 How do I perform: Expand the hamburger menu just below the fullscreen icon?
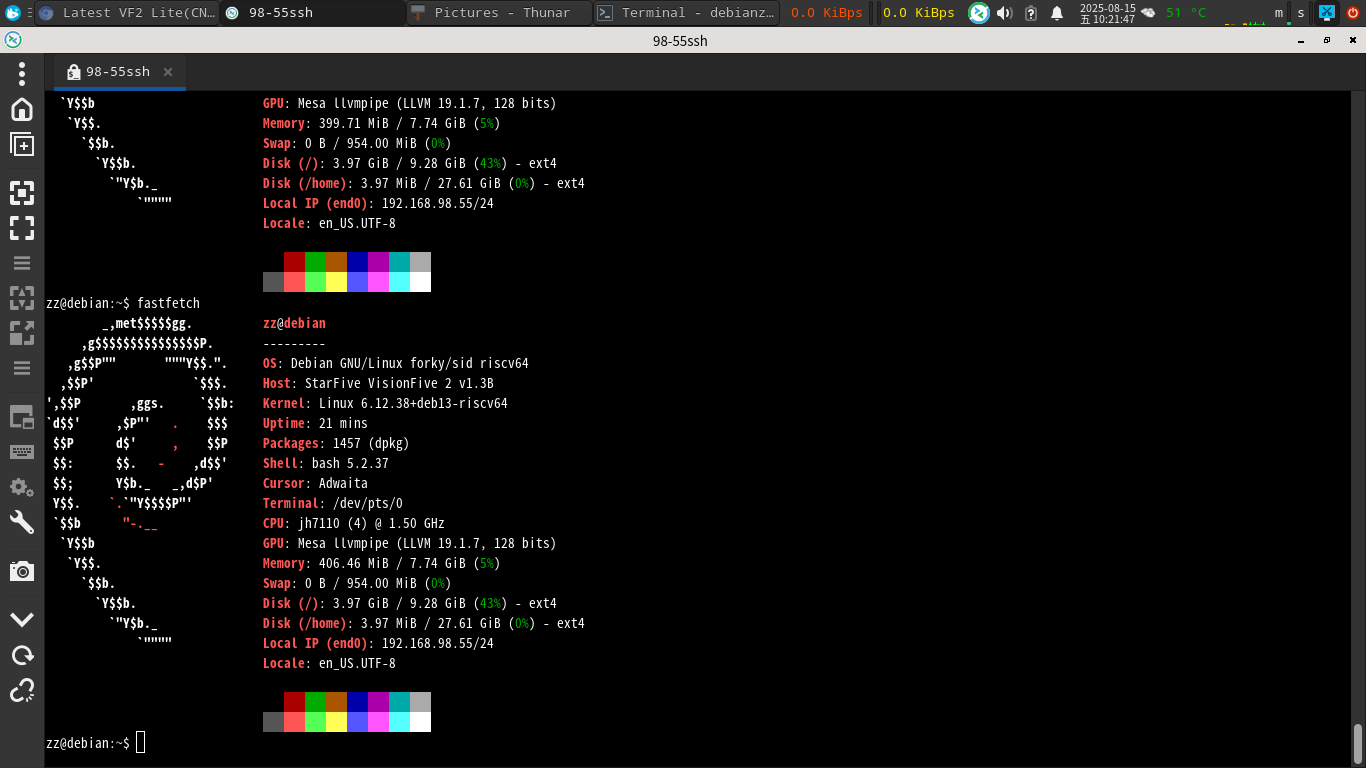point(22,263)
